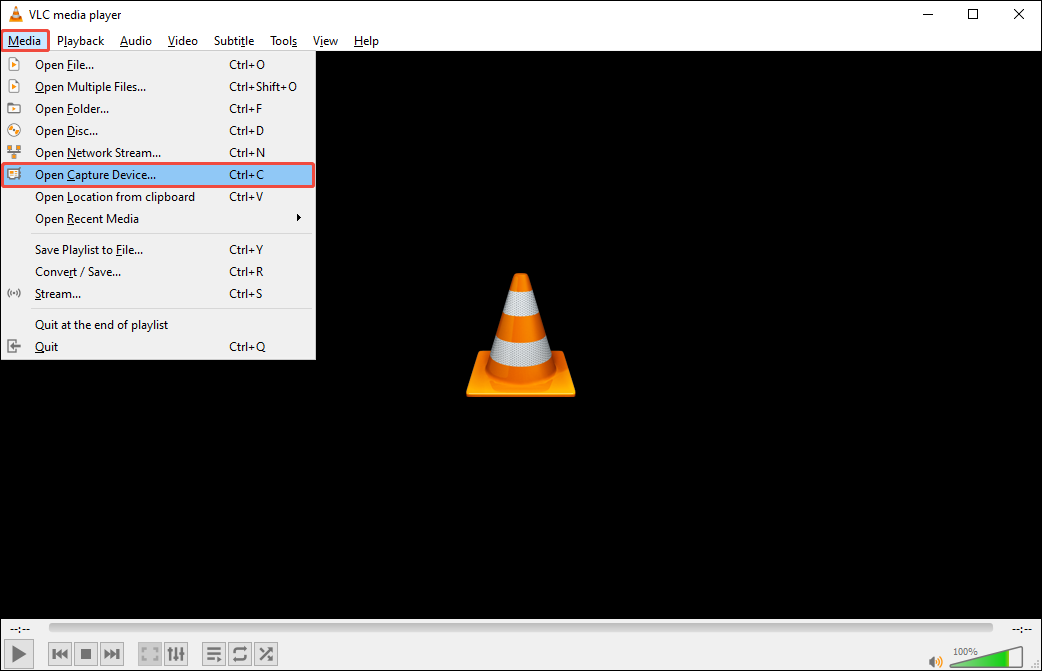Toggle fullscreen mode
This screenshot has width=1042, height=671.
(x=149, y=654)
